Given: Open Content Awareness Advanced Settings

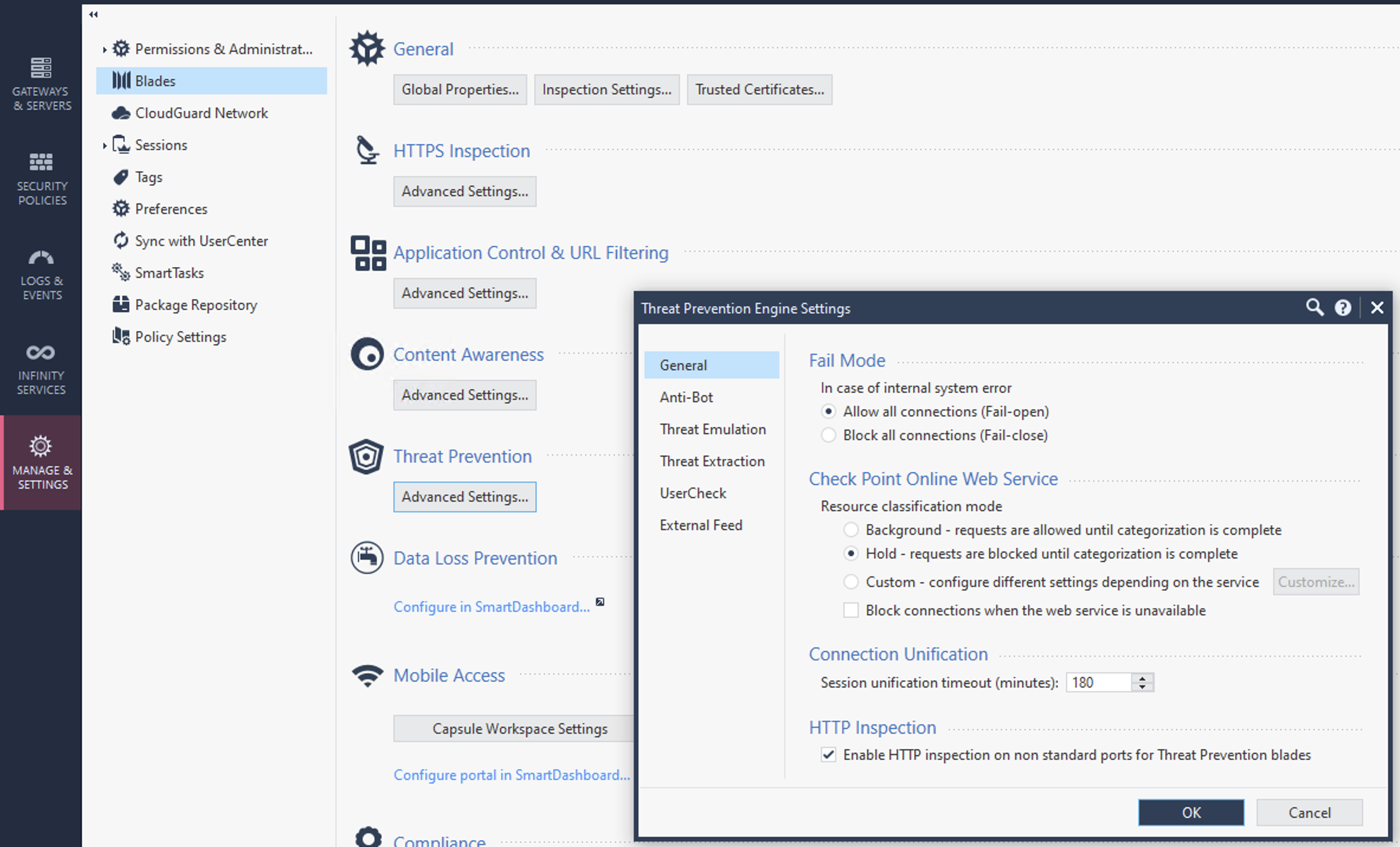Looking at the screenshot, I should 465,395.
